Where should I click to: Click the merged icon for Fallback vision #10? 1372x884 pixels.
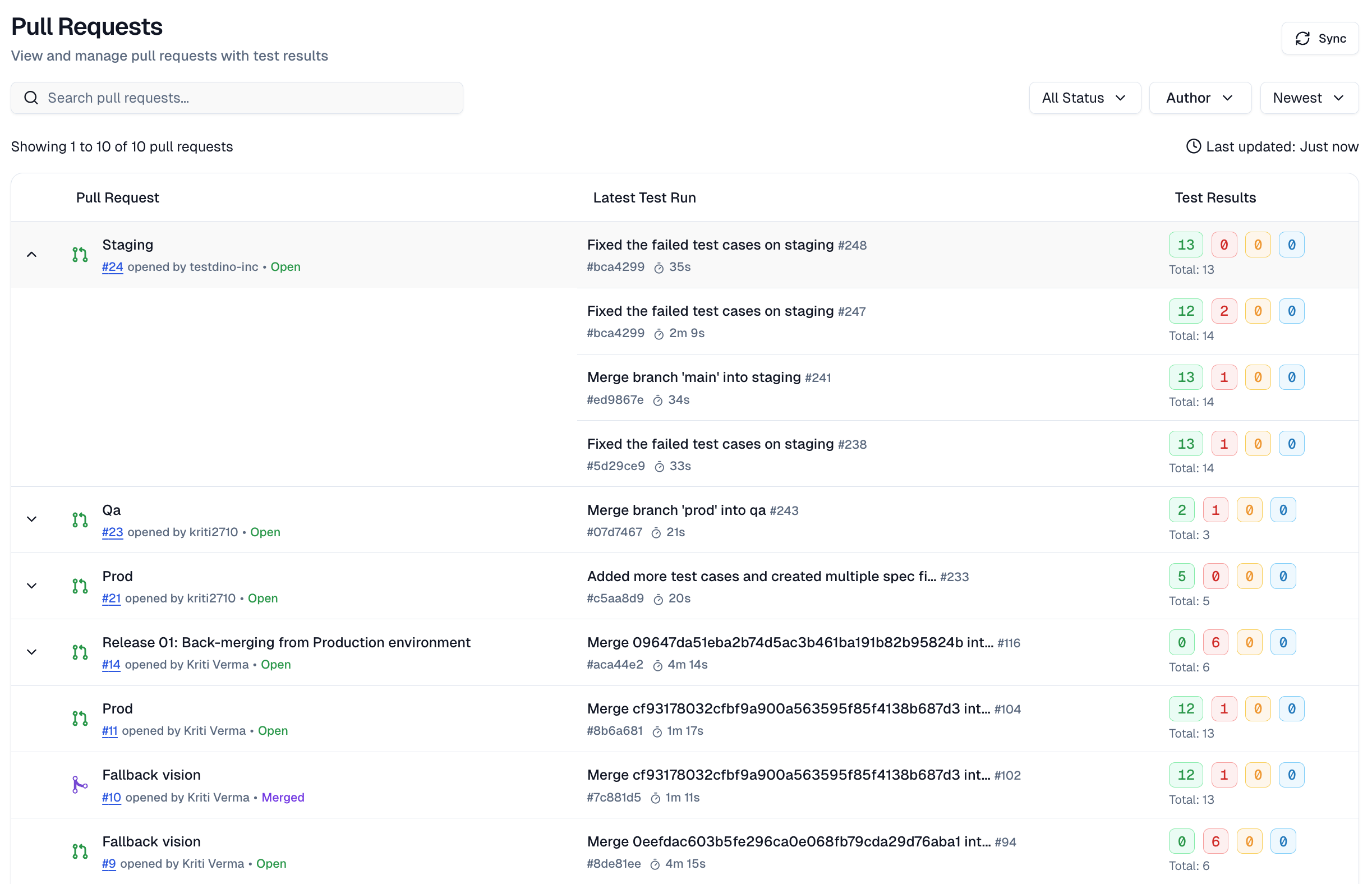point(80,785)
